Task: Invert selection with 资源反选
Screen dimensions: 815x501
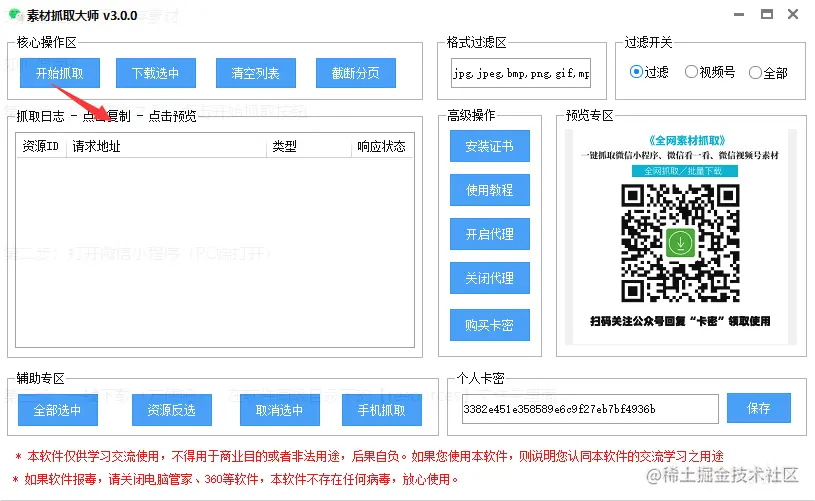Action: coord(172,410)
